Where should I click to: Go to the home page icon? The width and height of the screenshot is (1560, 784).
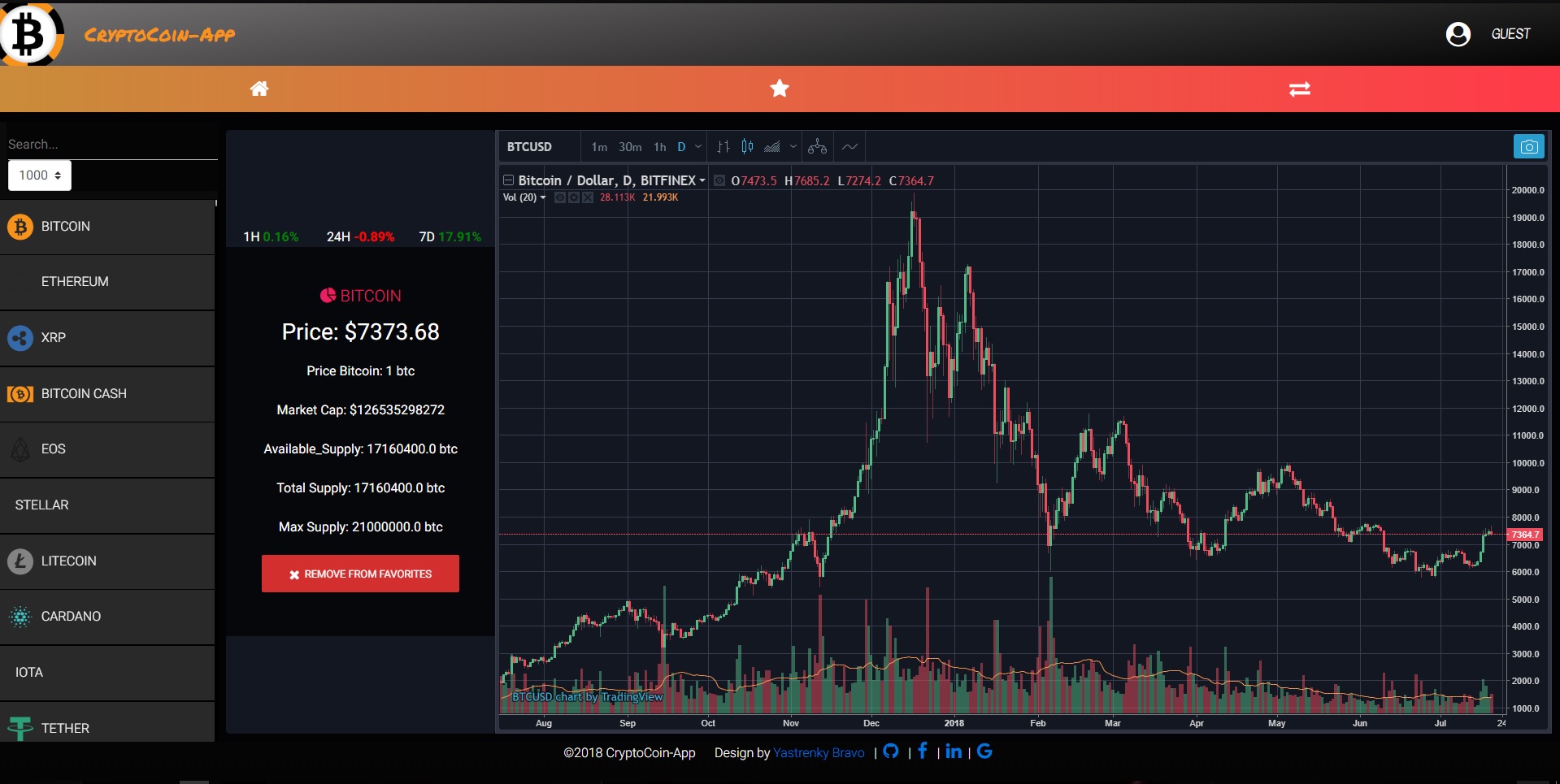(x=259, y=89)
